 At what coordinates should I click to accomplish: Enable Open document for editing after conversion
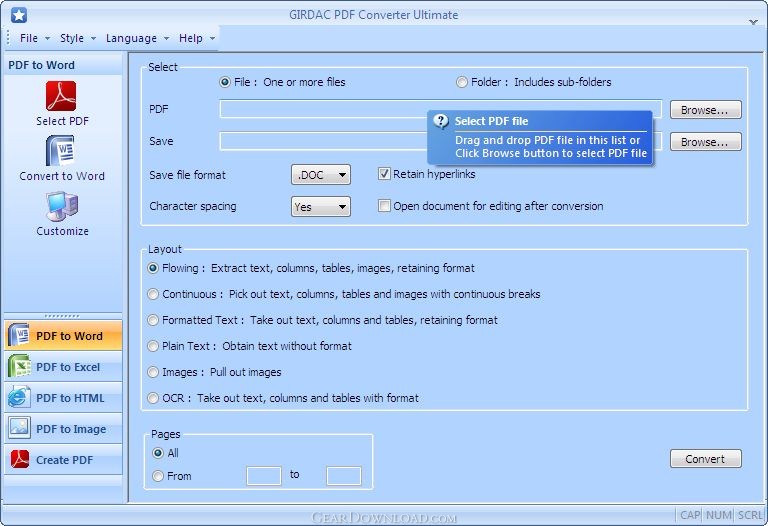click(384, 206)
